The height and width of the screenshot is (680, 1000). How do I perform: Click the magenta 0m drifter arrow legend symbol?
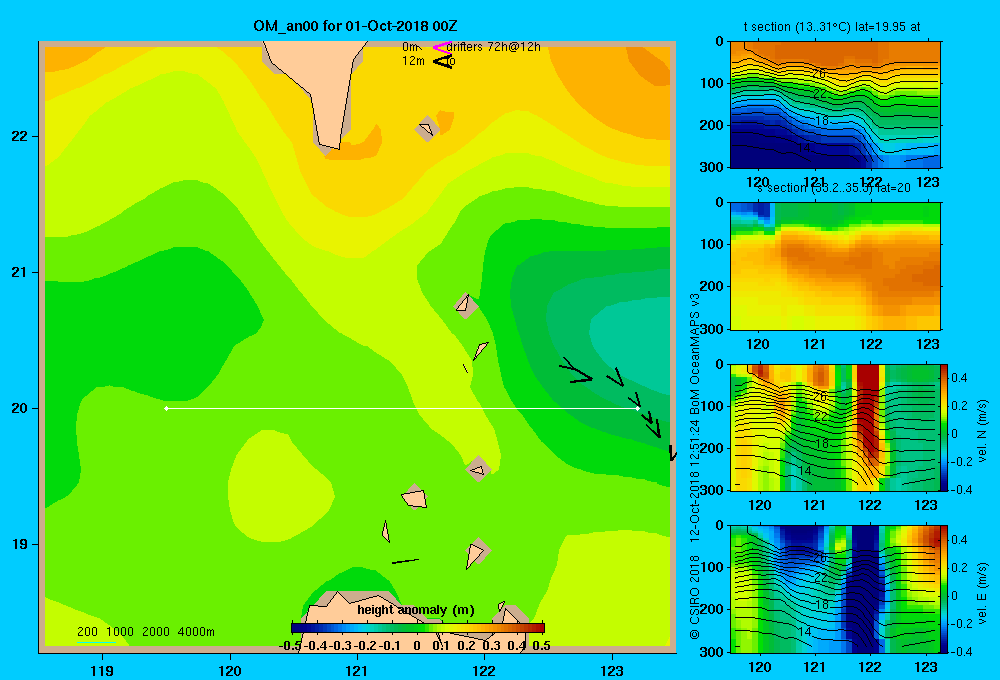pyautogui.click(x=441, y=47)
